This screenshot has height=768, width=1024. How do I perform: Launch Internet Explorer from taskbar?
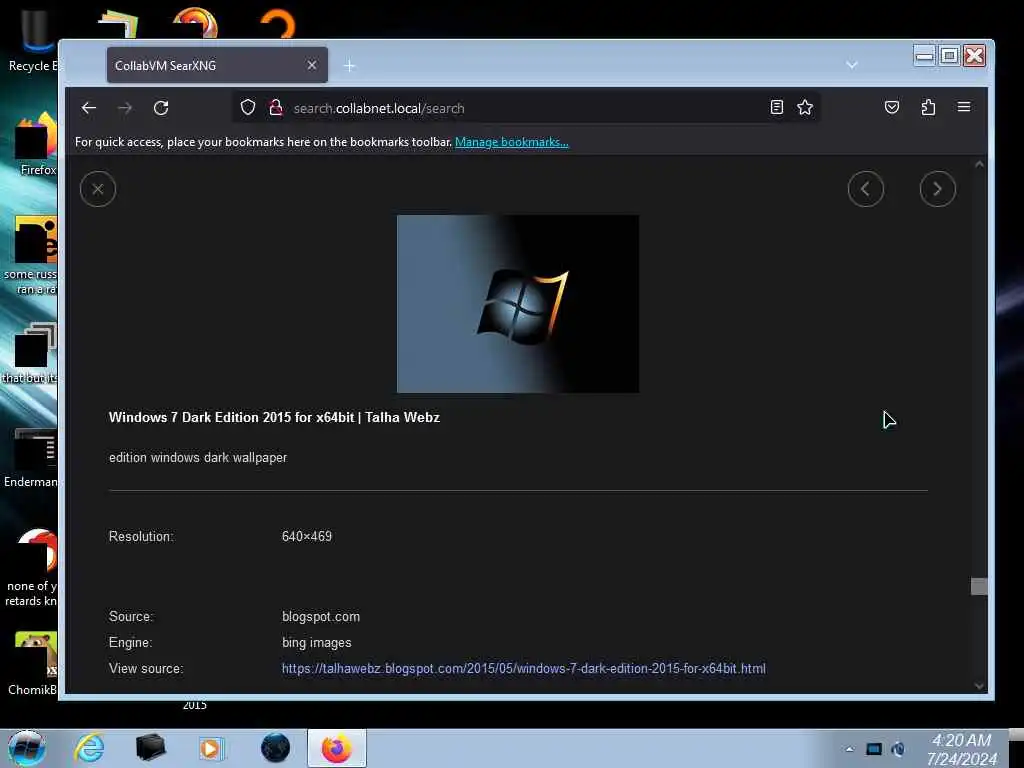point(89,748)
